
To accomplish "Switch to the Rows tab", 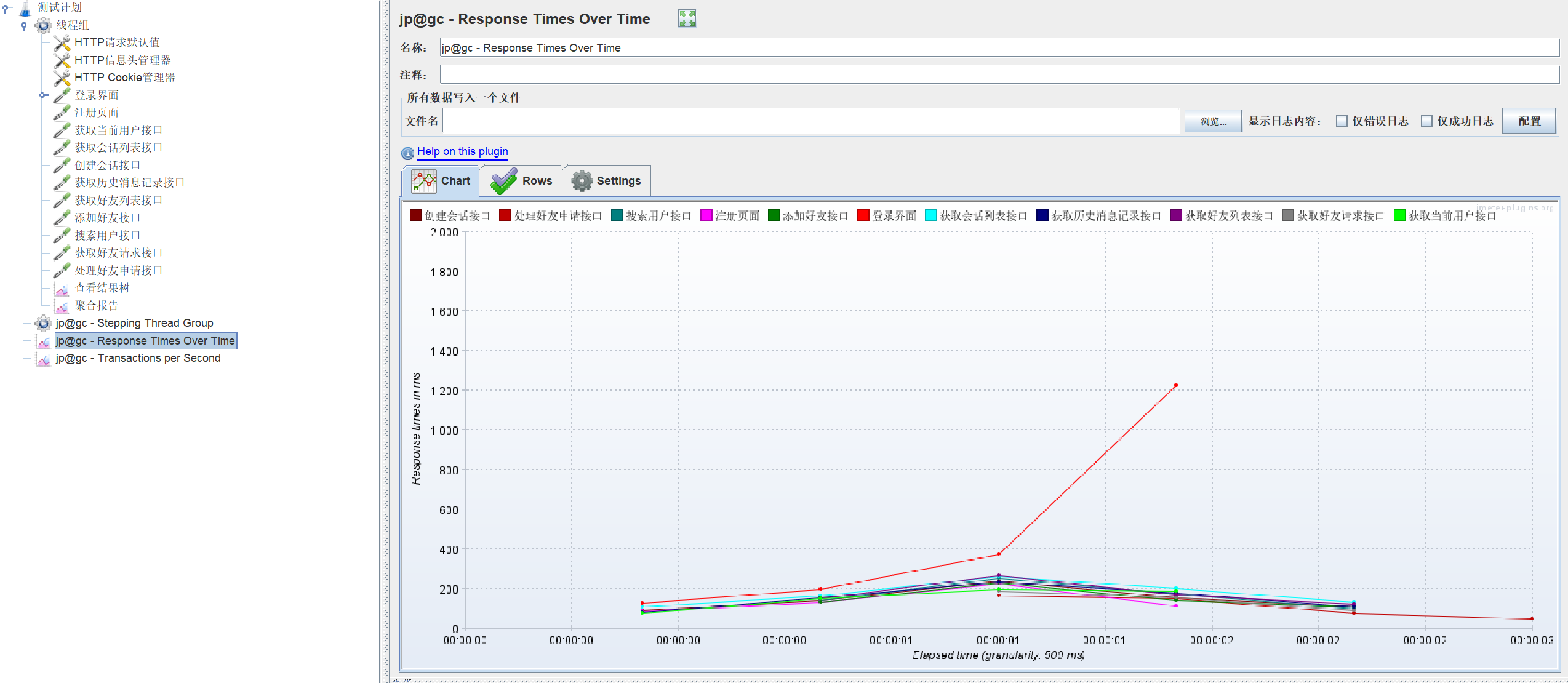I will [522, 181].
